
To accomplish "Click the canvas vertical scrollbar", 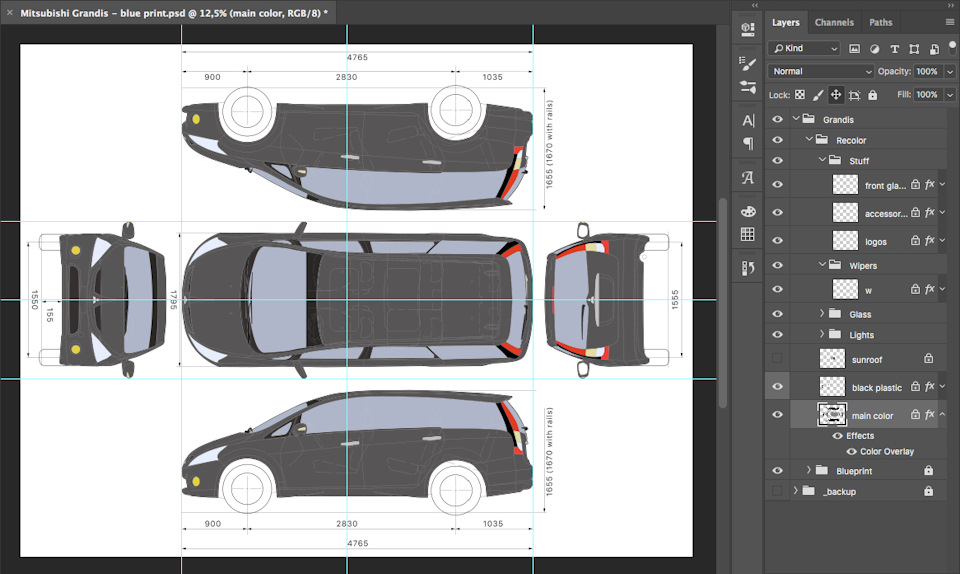I will pos(722,302).
